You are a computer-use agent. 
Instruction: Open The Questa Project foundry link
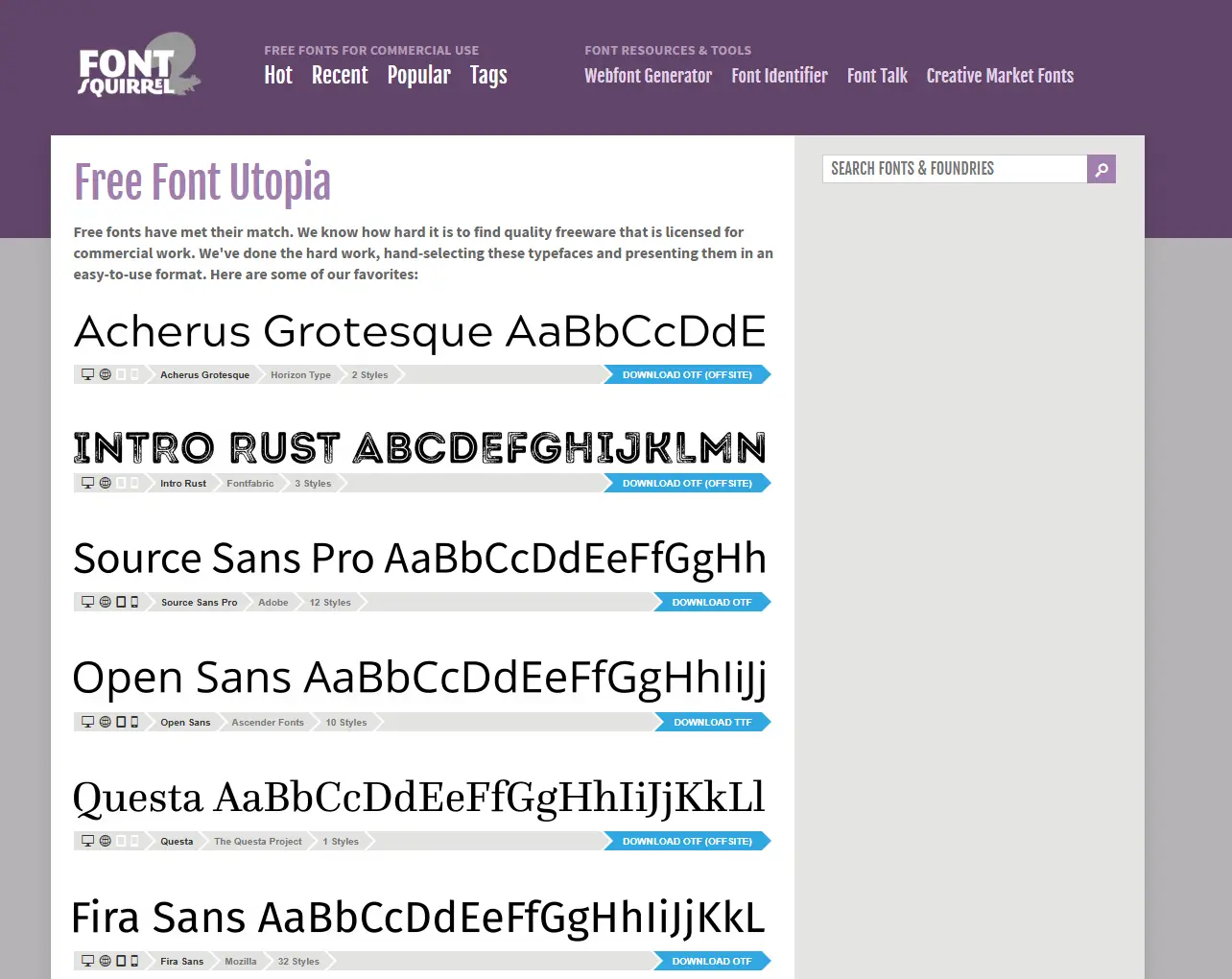tap(258, 841)
